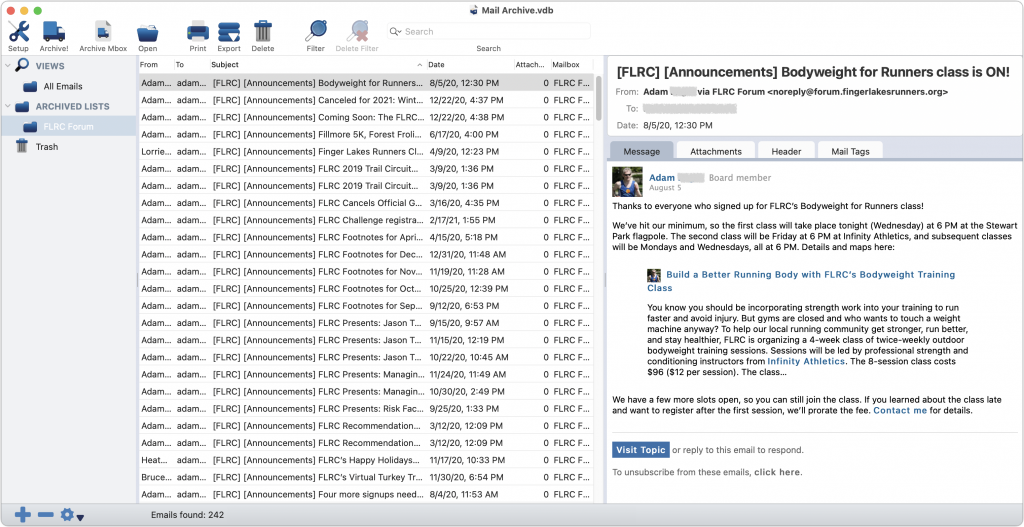This screenshot has width=1024, height=527.
Task: Open the Setup tools icon
Action: point(18,31)
